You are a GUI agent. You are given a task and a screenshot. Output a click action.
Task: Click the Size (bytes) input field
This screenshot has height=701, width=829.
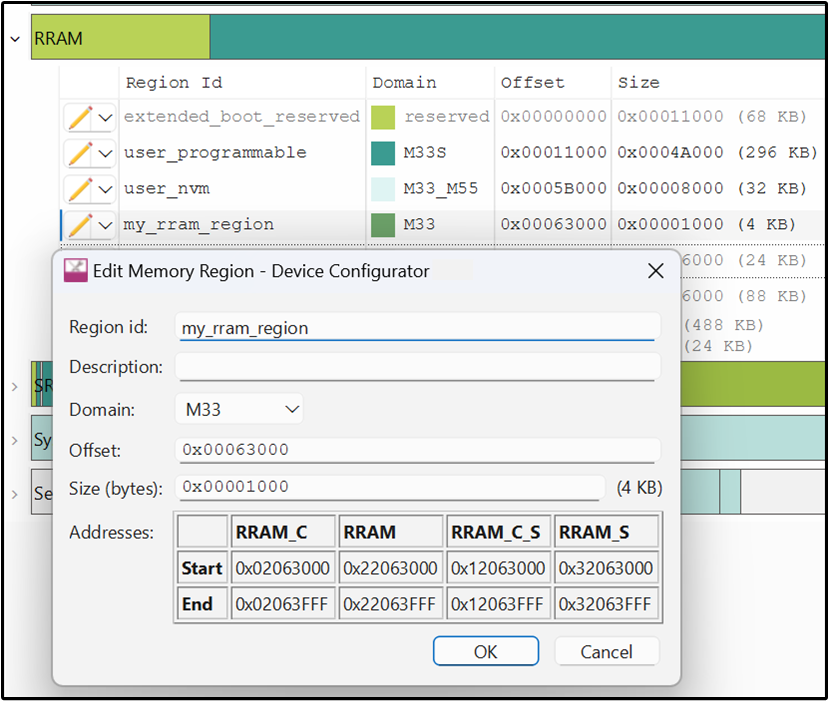[390, 487]
